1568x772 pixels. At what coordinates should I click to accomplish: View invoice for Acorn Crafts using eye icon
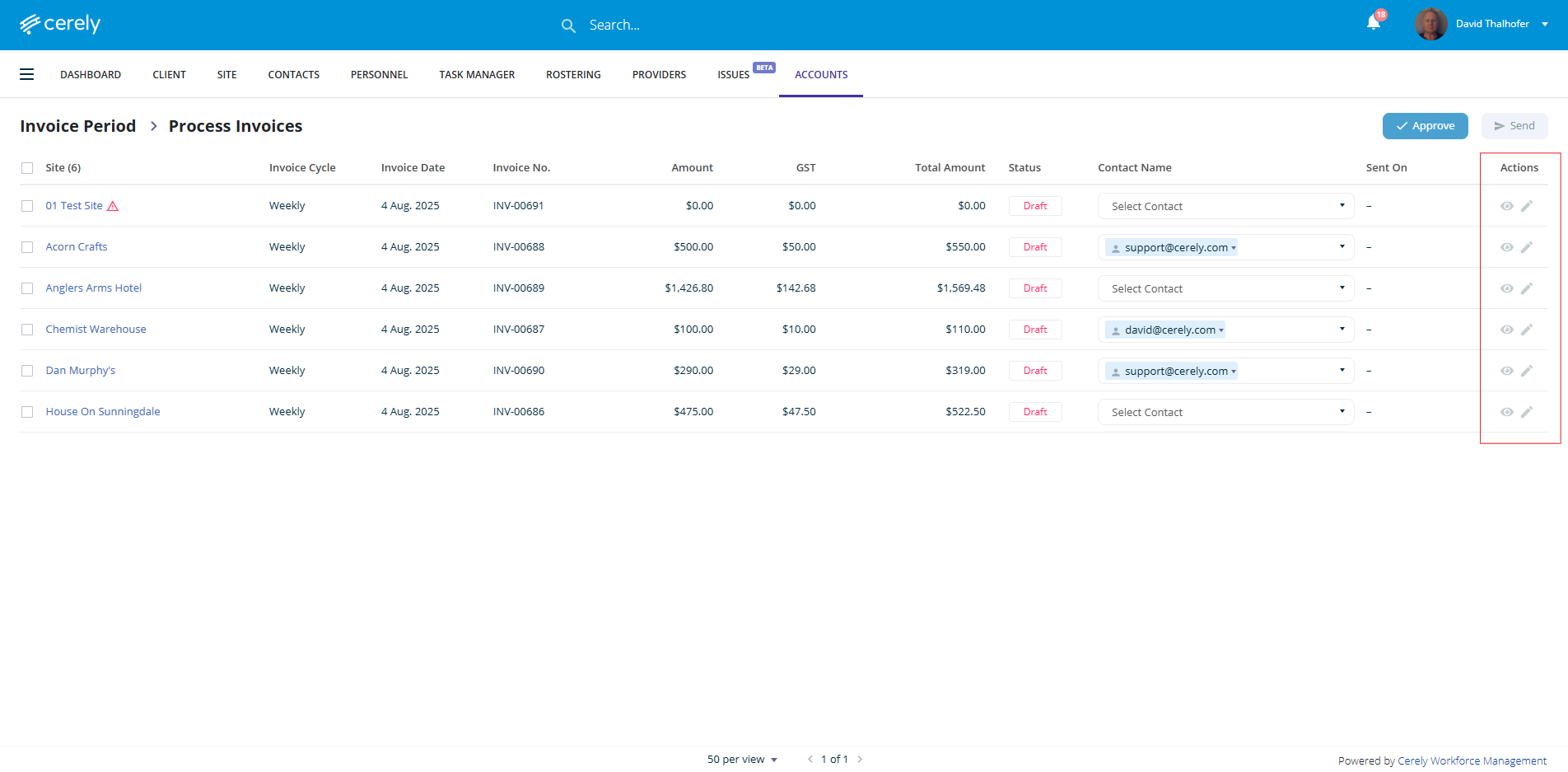click(x=1506, y=247)
